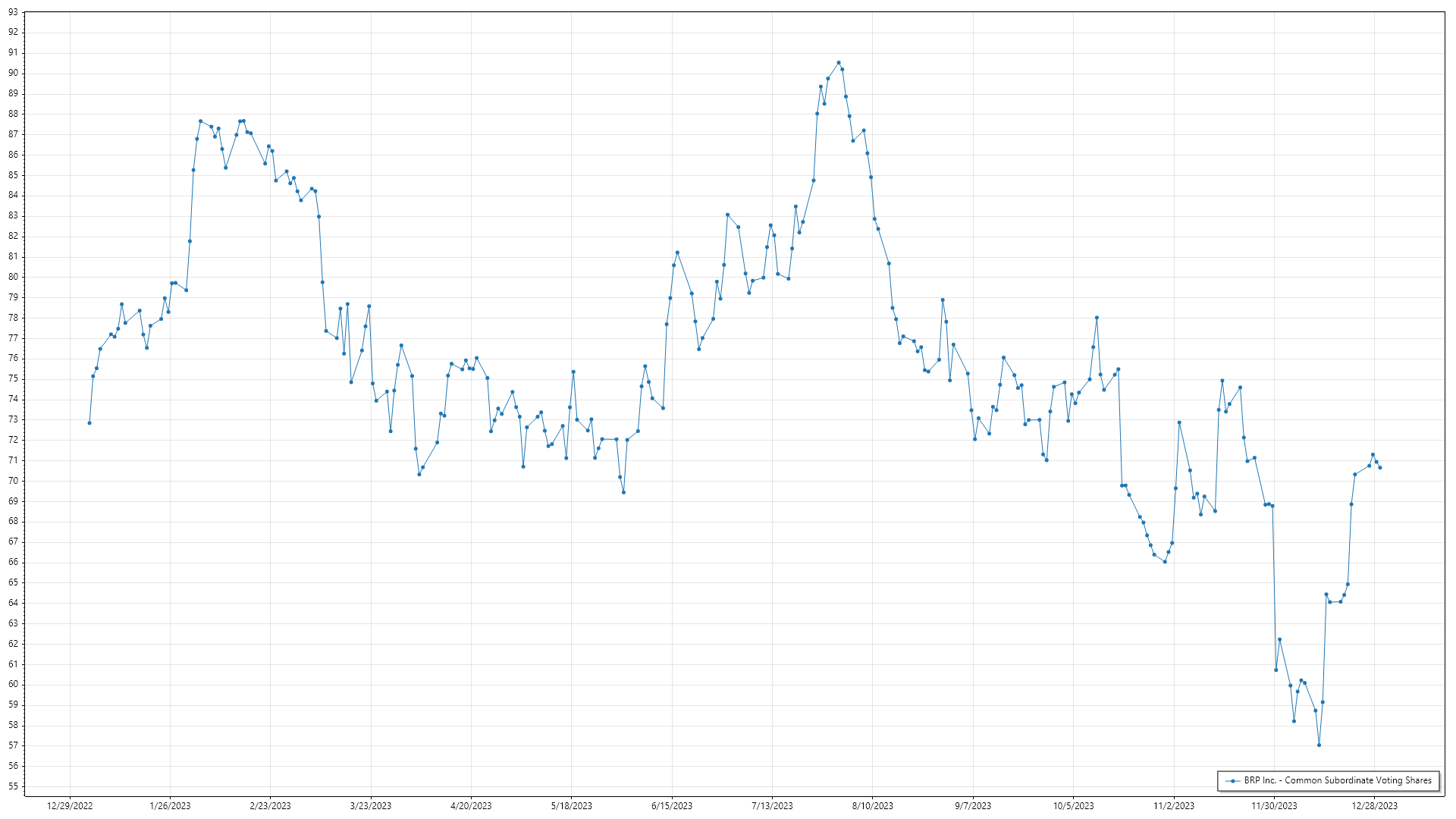Click the 6/15/2023 x-axis date label
Screen dimensions: 1456x819
click(x=672, y=806)
